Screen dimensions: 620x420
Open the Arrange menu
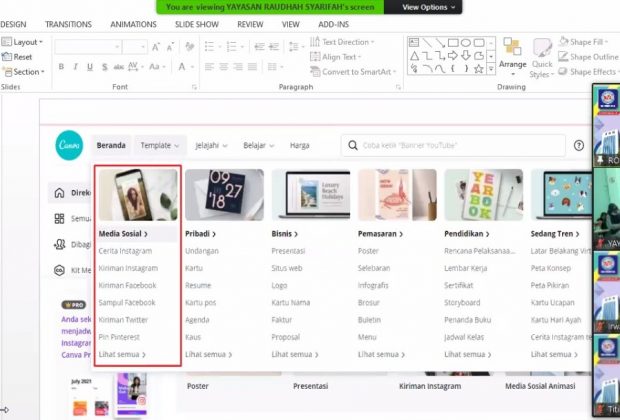click(x=512, y=57)
